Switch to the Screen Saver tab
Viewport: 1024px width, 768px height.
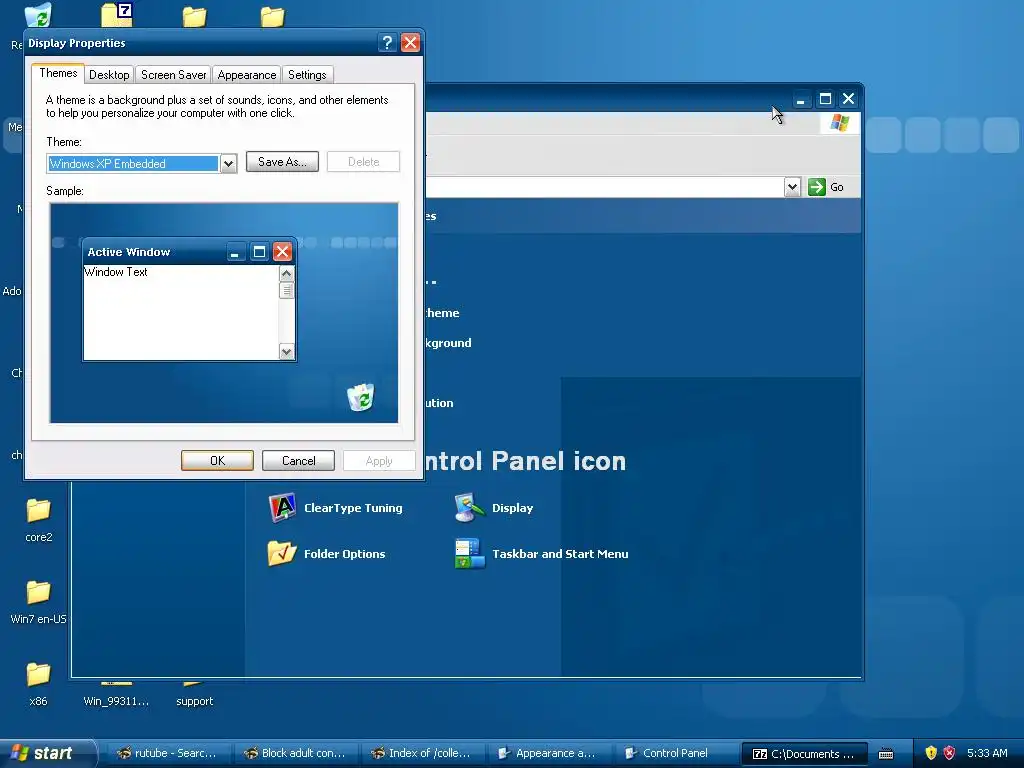click(174, 74)
